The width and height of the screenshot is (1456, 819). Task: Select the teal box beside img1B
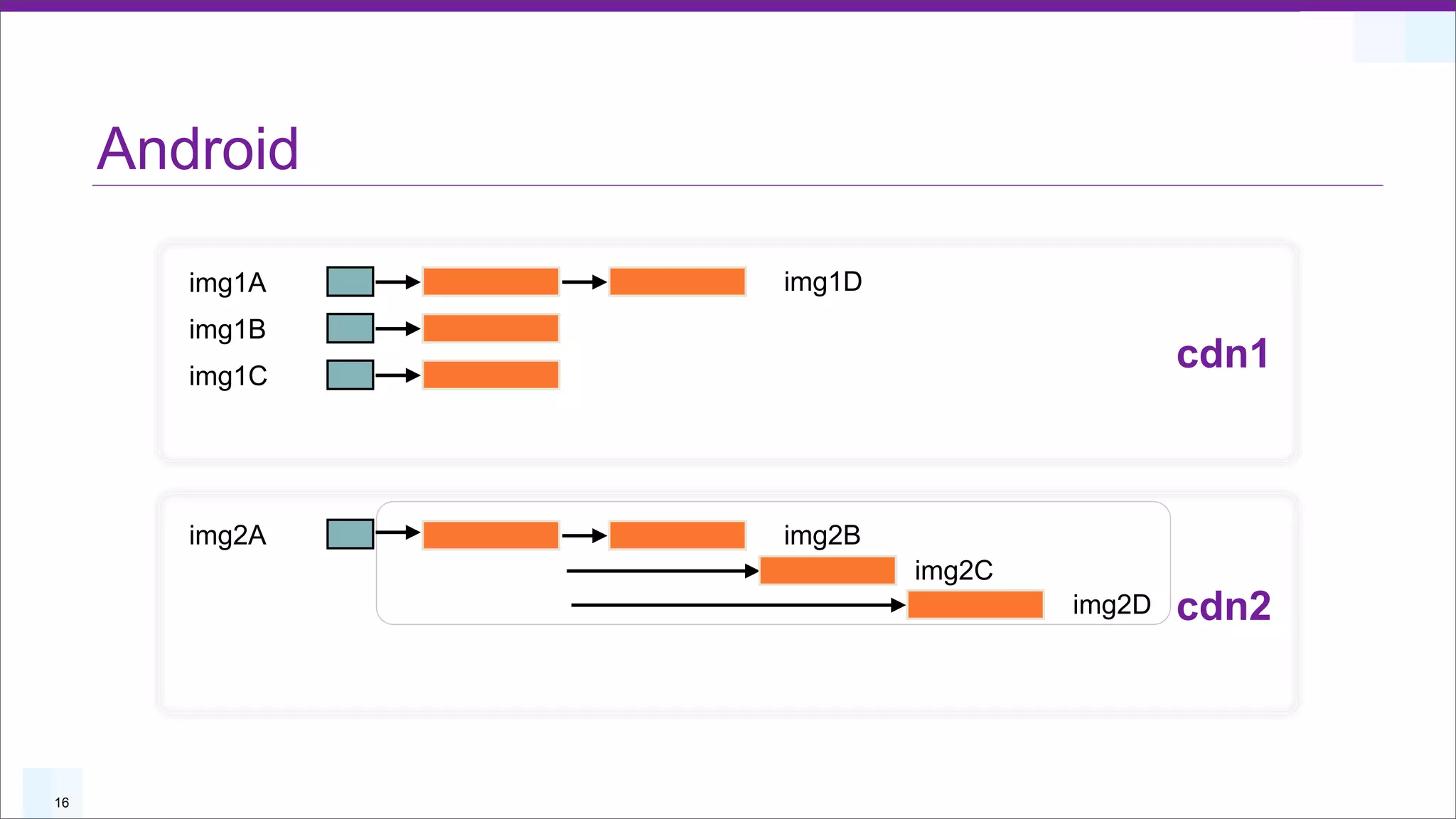pos(350,328)
